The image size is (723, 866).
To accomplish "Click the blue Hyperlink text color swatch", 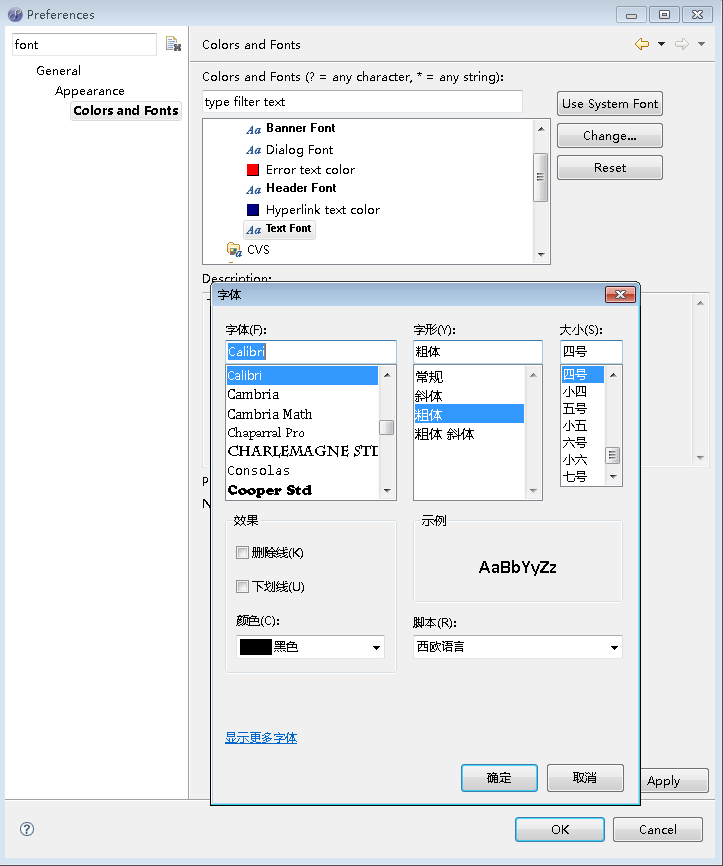I will coord(253,210).
